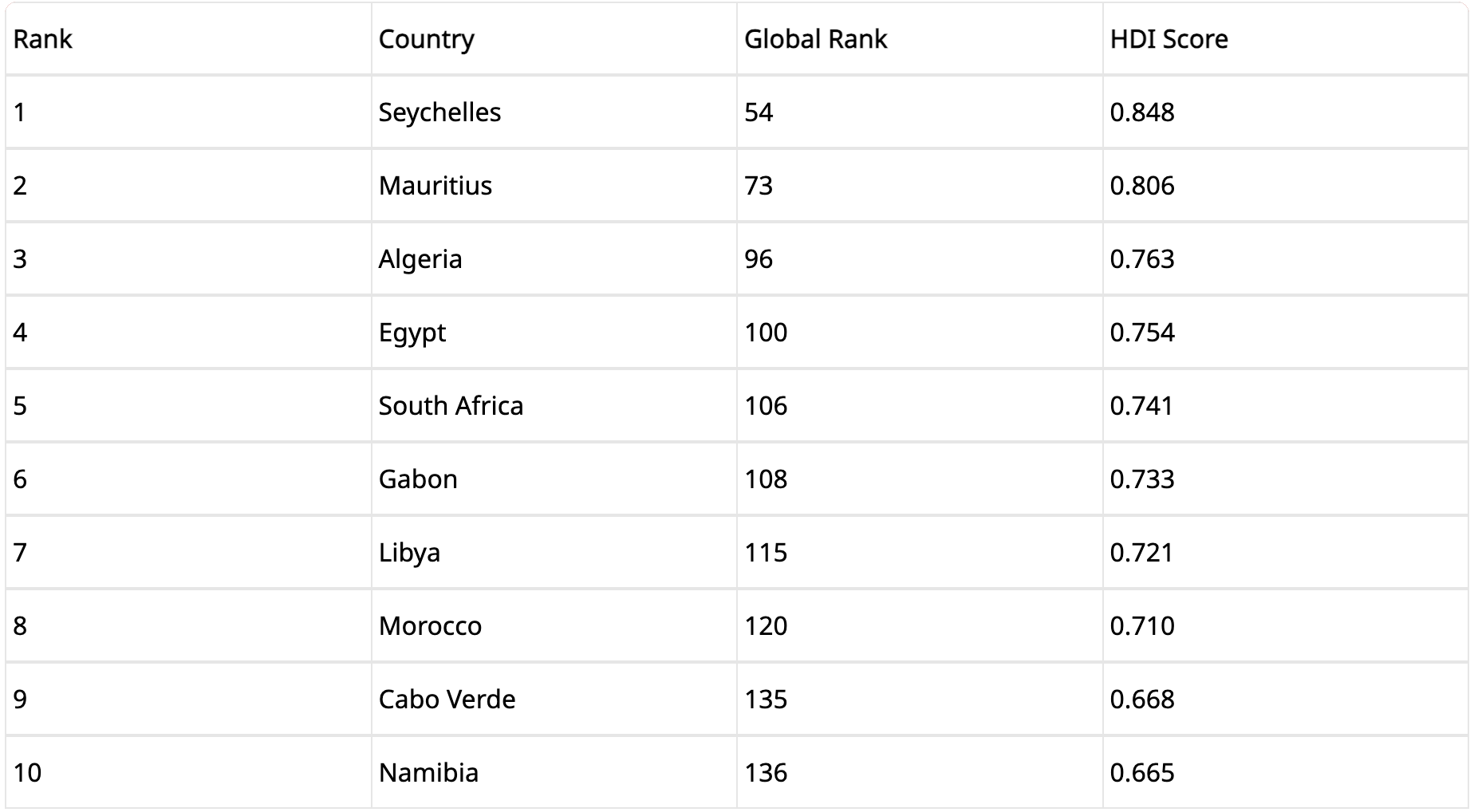Select the Morocco country cell
1474x812 pixels.
point(430,626)
